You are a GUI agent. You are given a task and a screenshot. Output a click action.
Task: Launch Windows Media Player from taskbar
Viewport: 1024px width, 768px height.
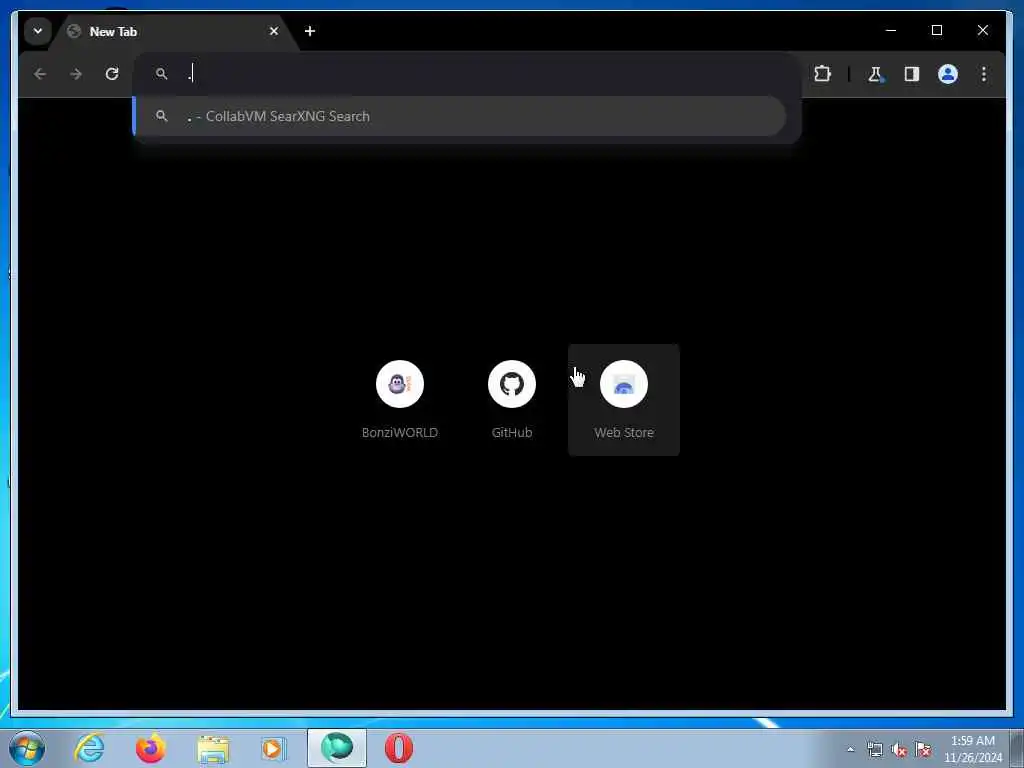(274, 748)
